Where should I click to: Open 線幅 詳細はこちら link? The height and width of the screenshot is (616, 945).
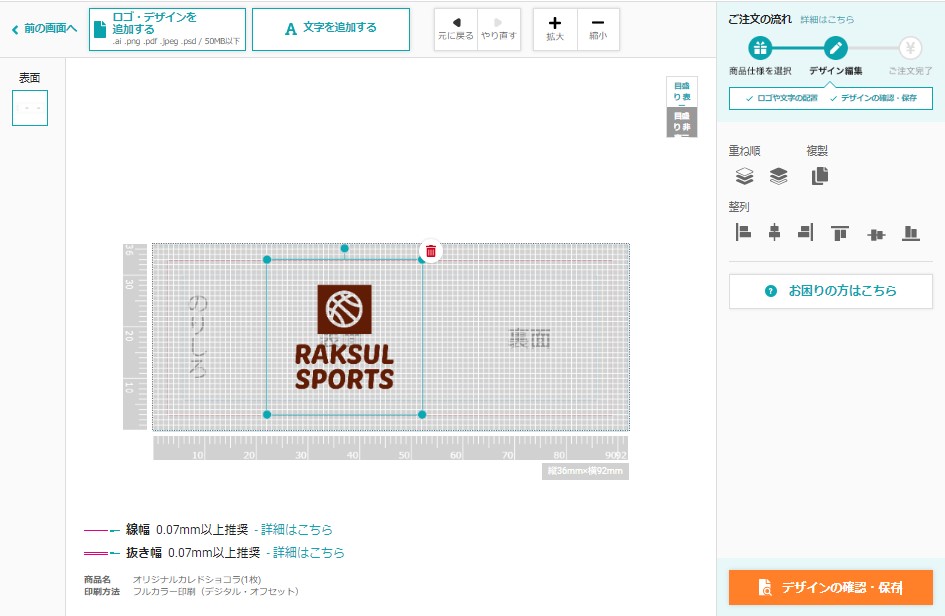pos(297,530)
